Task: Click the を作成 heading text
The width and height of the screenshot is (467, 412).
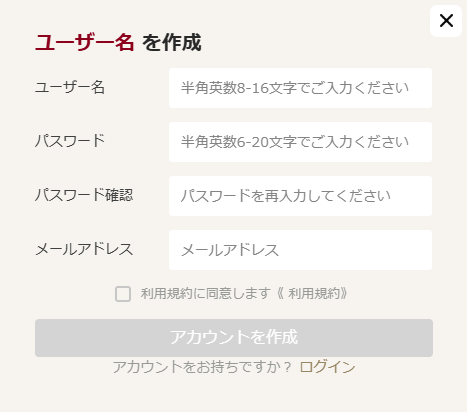Action: (x=172, y=43)
